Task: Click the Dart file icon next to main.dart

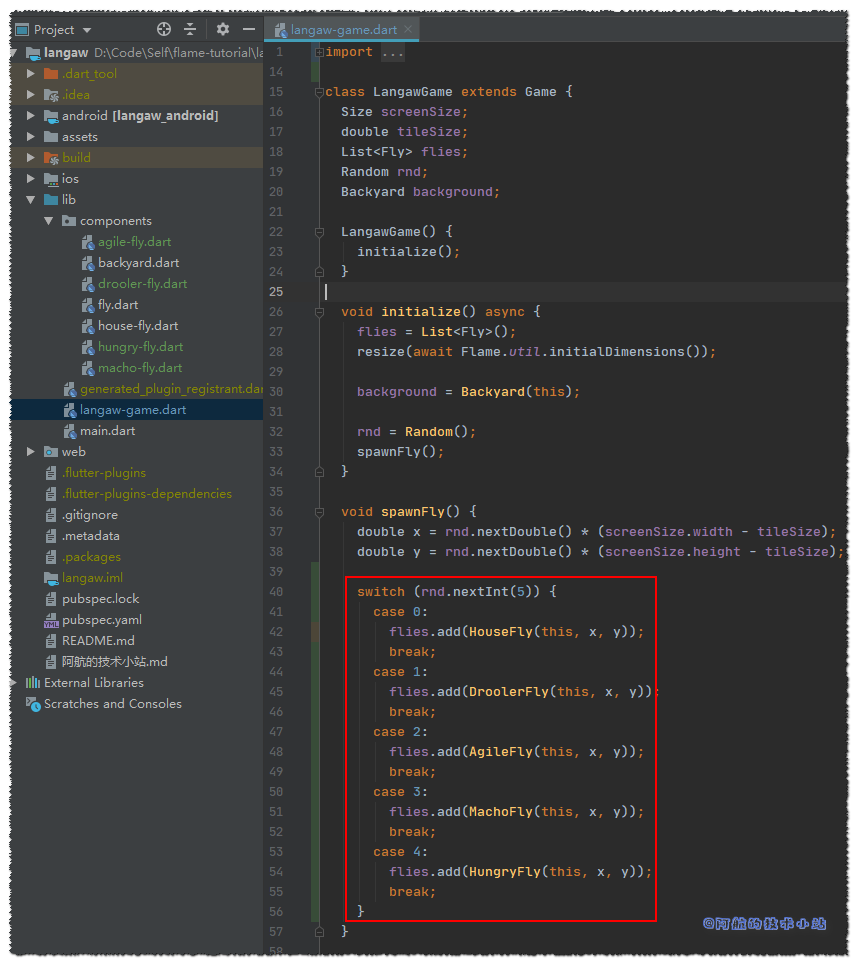Action: pos(70,431)
